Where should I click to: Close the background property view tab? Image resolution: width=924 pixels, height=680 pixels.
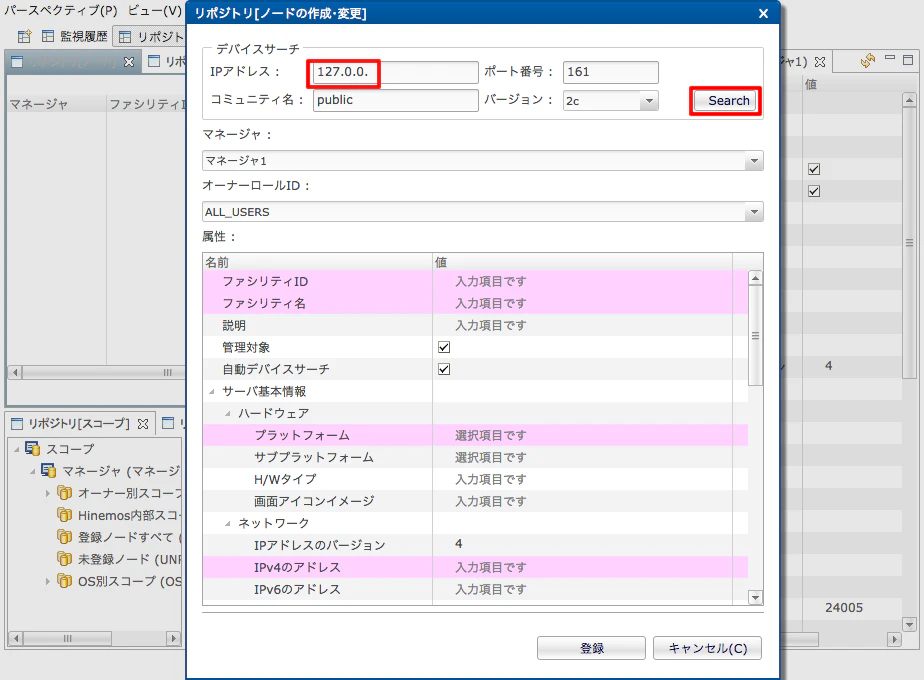(820, 62)
